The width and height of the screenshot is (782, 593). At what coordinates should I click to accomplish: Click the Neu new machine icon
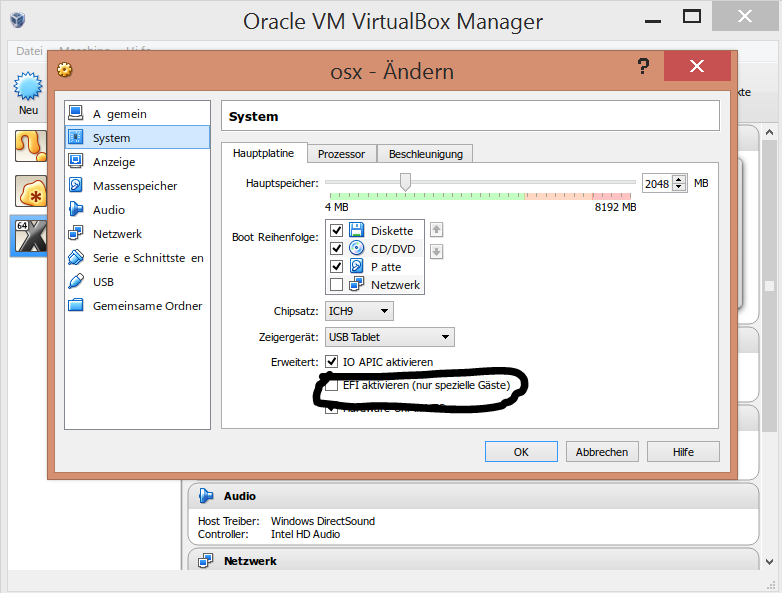(x=28, y=86)
